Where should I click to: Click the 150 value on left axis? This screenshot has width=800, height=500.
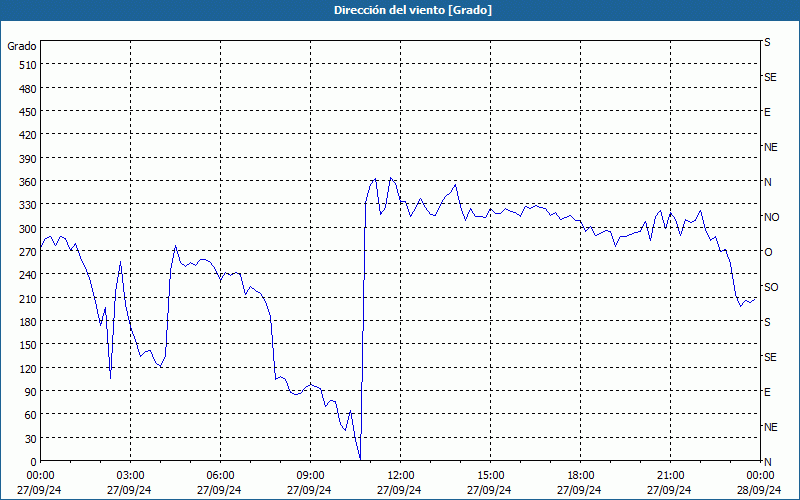28,345
